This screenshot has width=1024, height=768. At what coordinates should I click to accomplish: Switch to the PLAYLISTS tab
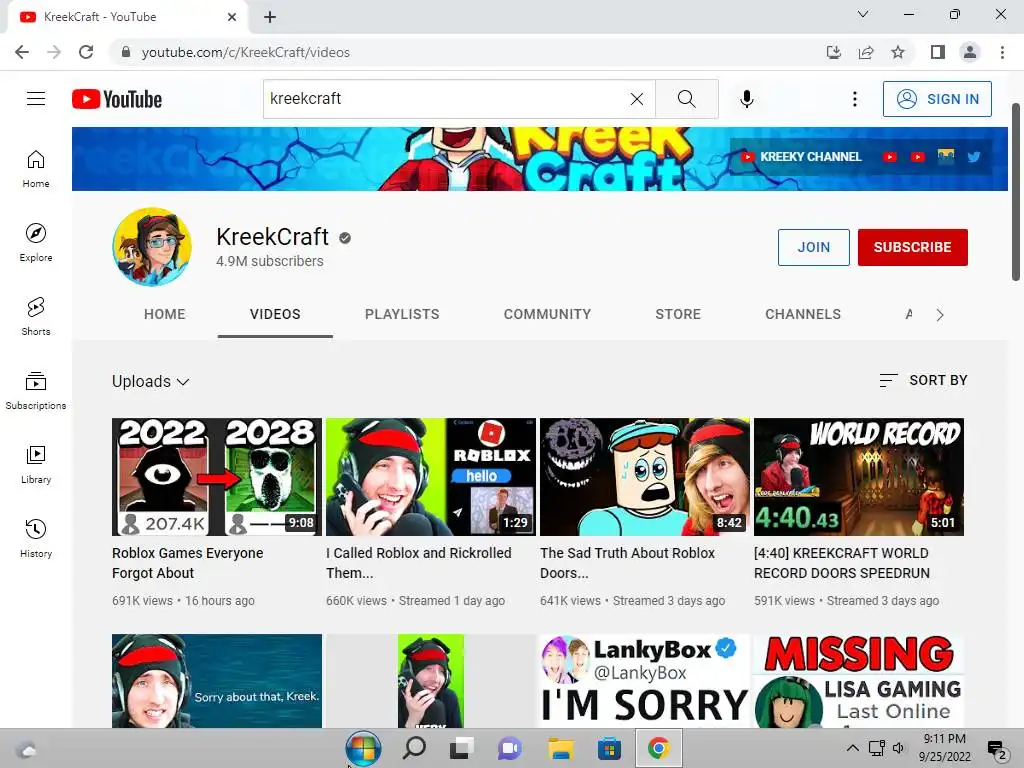tap(402, 314)
